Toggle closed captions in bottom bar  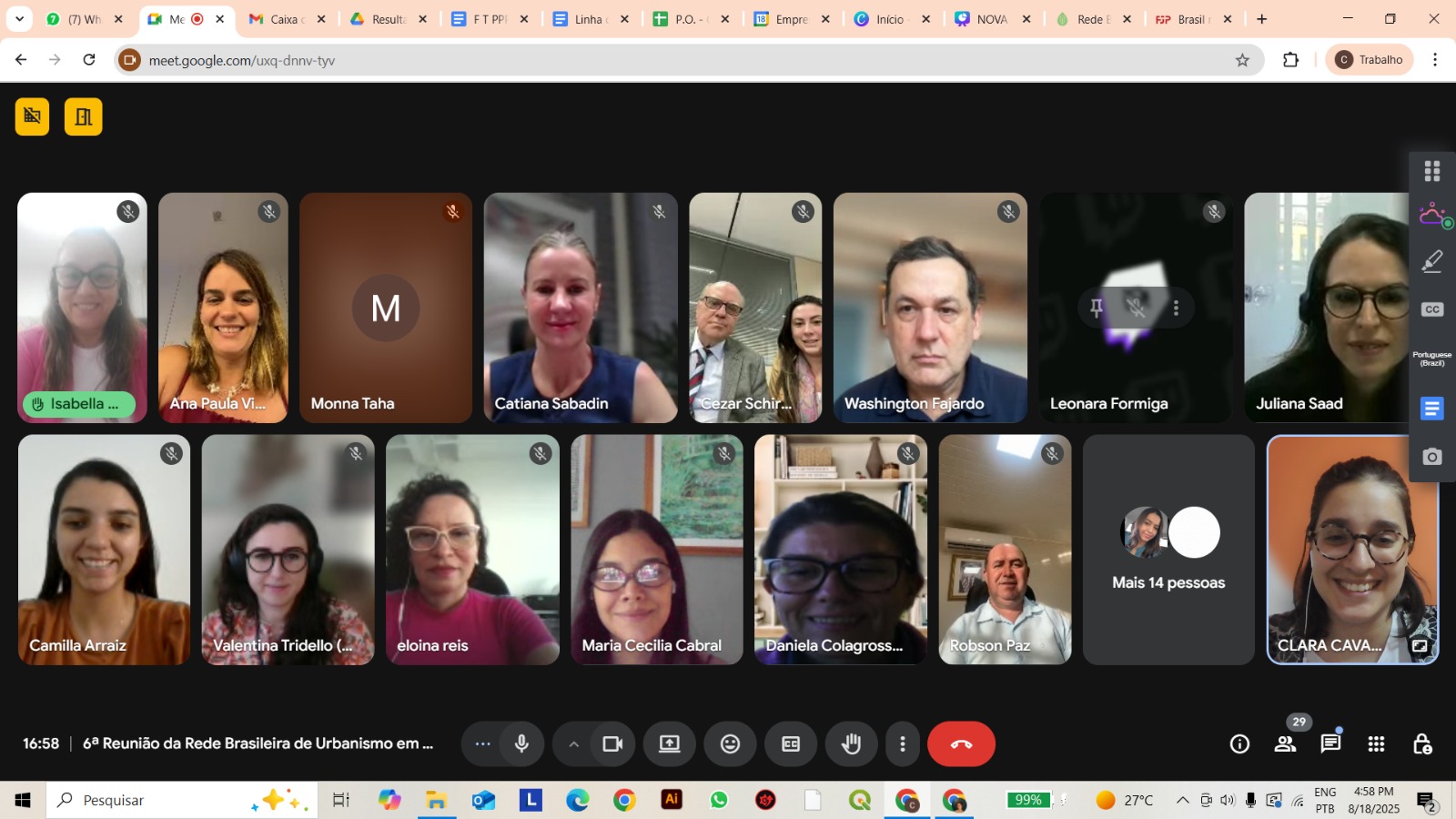791,744
